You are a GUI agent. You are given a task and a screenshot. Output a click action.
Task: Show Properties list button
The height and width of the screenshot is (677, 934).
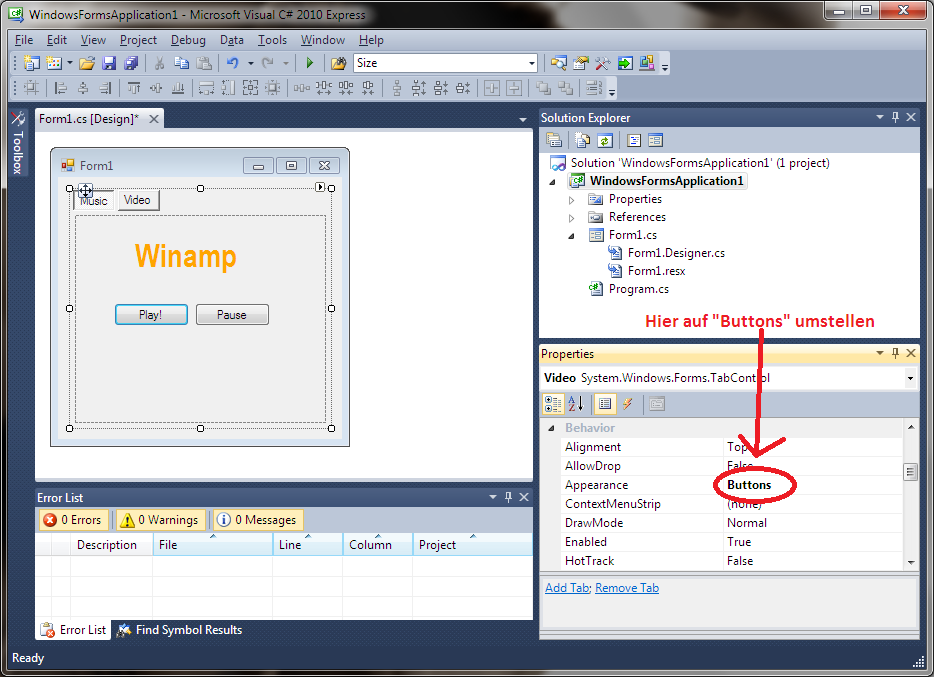point(605,404)
